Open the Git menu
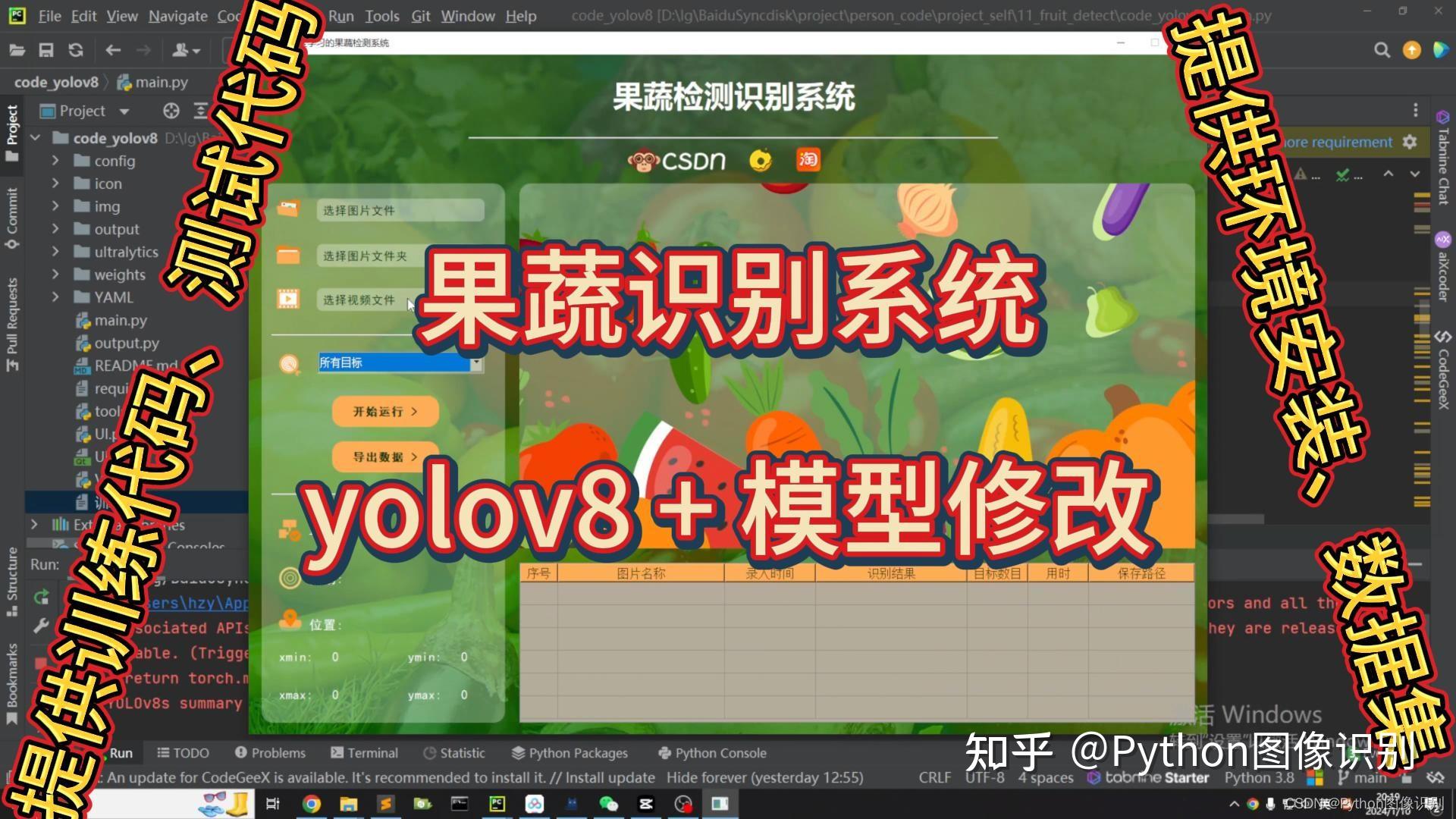Image resolution: width=1456 pixels, height=819 pixels. (x=420, y=15)
